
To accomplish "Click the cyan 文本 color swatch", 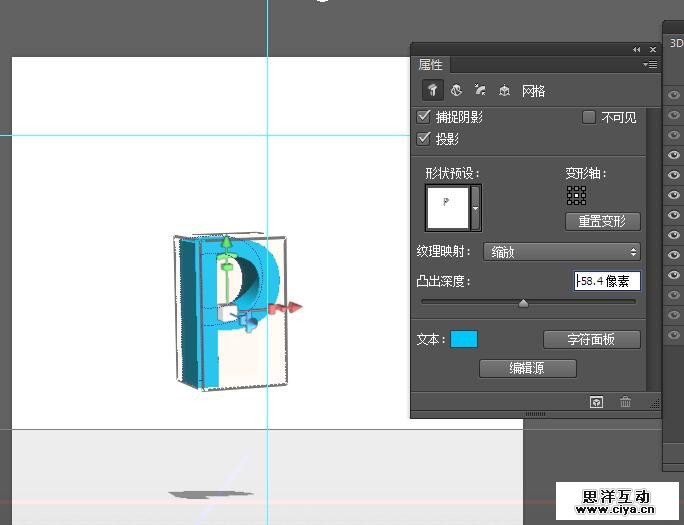I will 464,339.
